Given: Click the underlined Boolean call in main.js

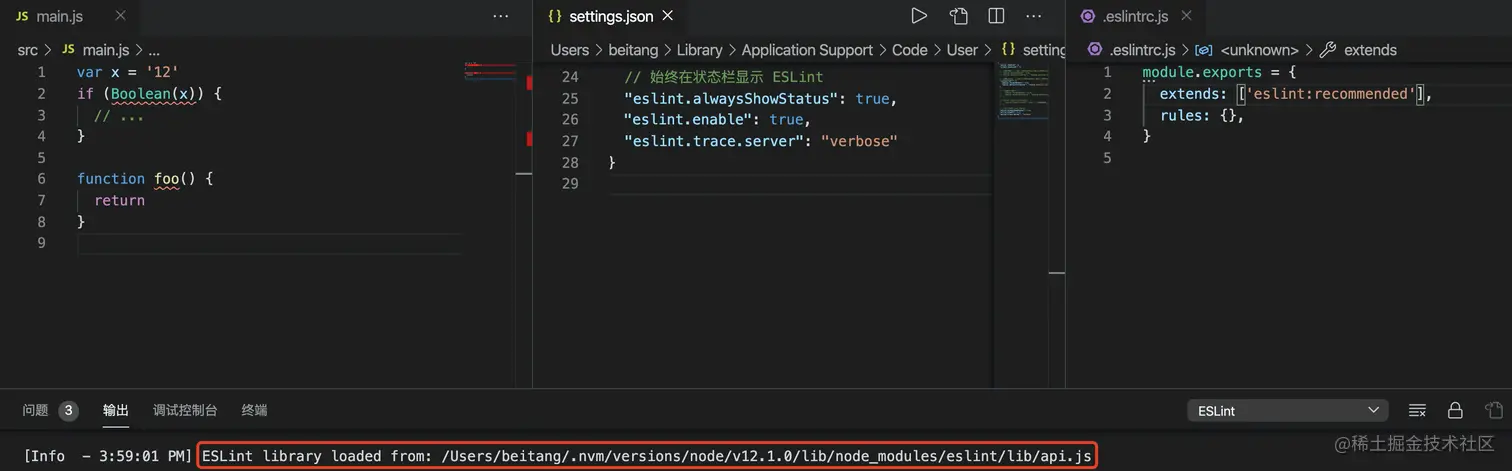Looking at the screenshot, I should click(140, 93).
